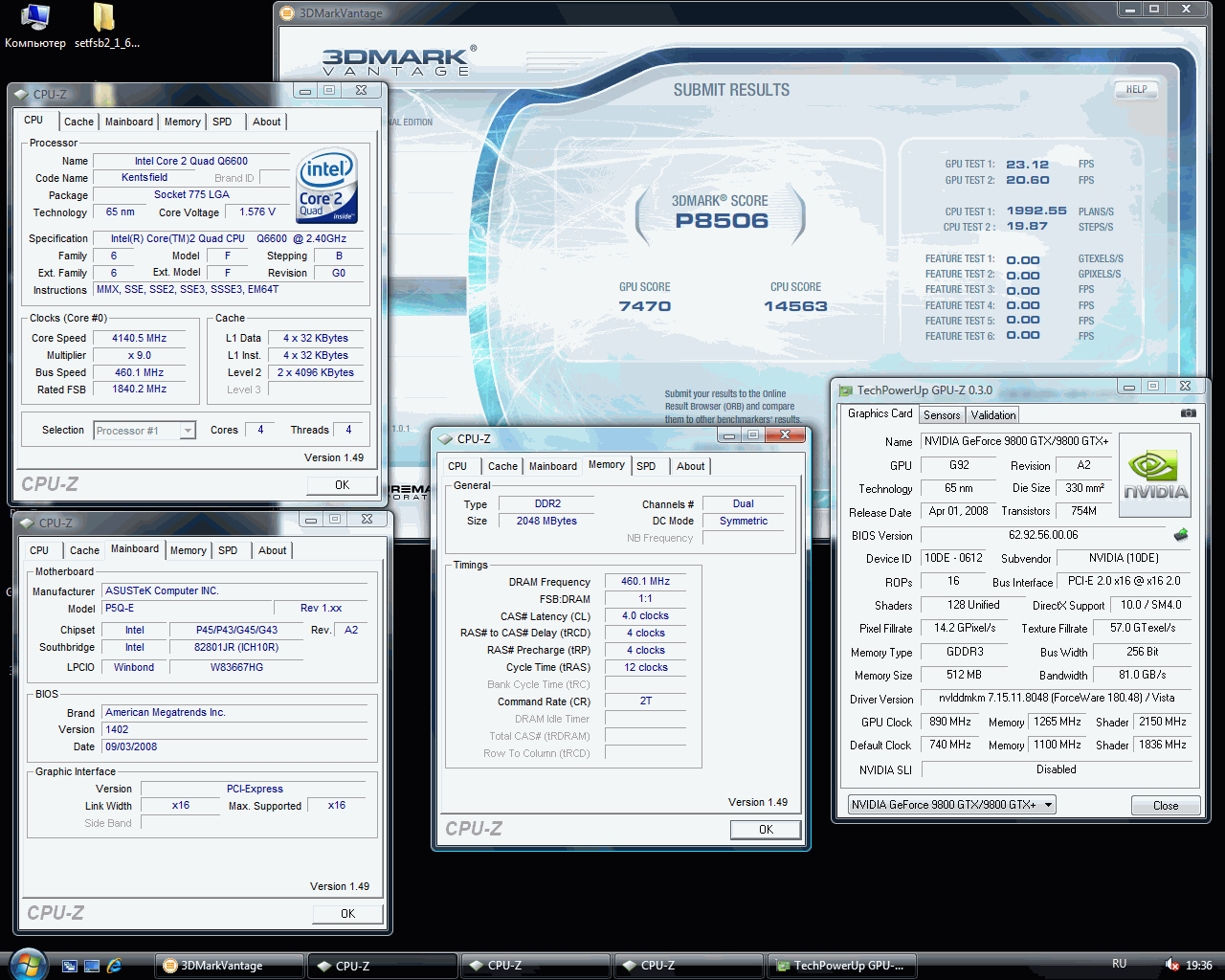Viewport: 1225px width, 980px height.
Task: Select the Sensors tab in GPU-Z
Action: tap(942, 414)
